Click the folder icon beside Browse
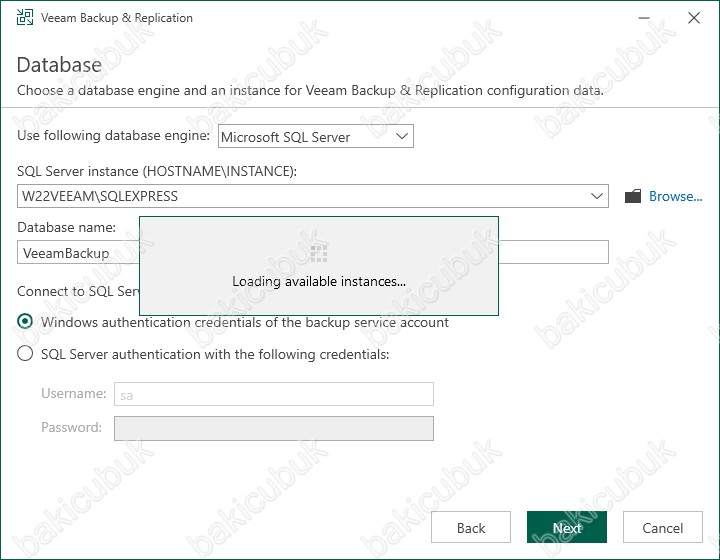The image size is (720, 560). point(633,196)
